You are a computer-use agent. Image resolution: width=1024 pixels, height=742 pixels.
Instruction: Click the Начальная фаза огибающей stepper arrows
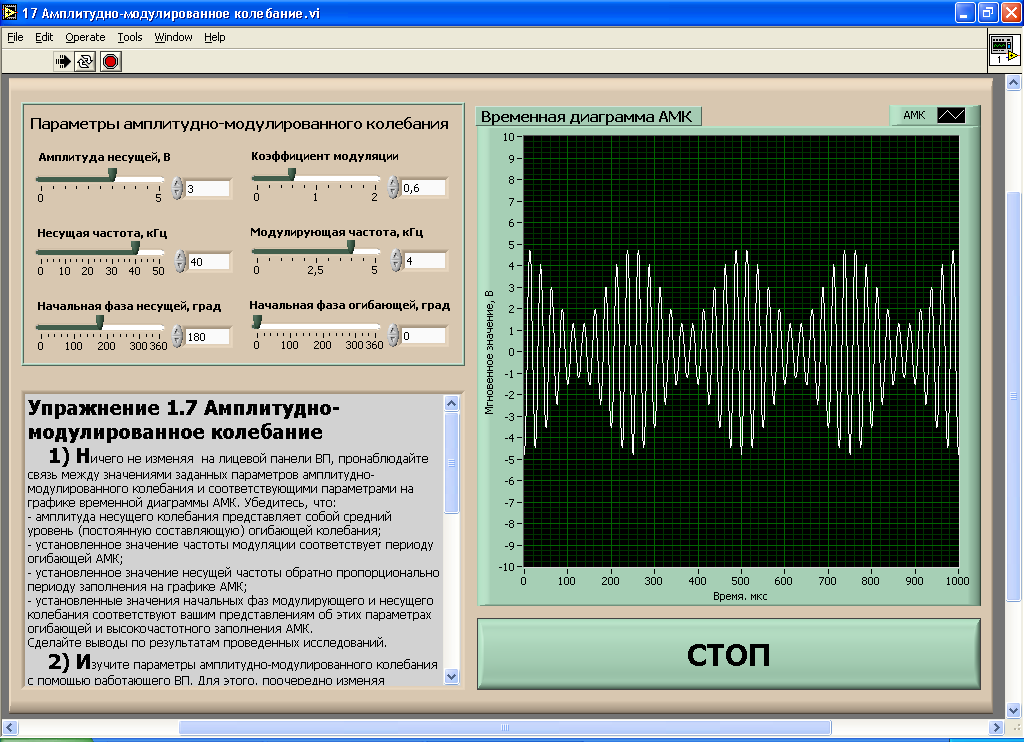(393, 336)
